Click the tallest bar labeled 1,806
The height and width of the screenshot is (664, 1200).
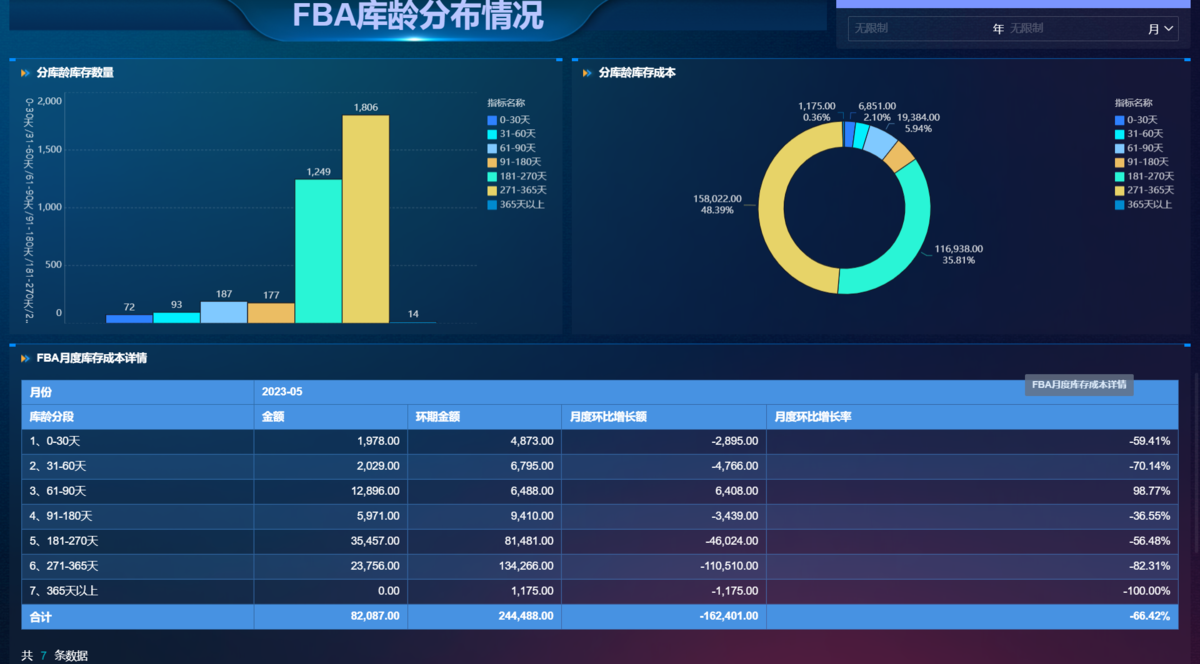[366, 220]
